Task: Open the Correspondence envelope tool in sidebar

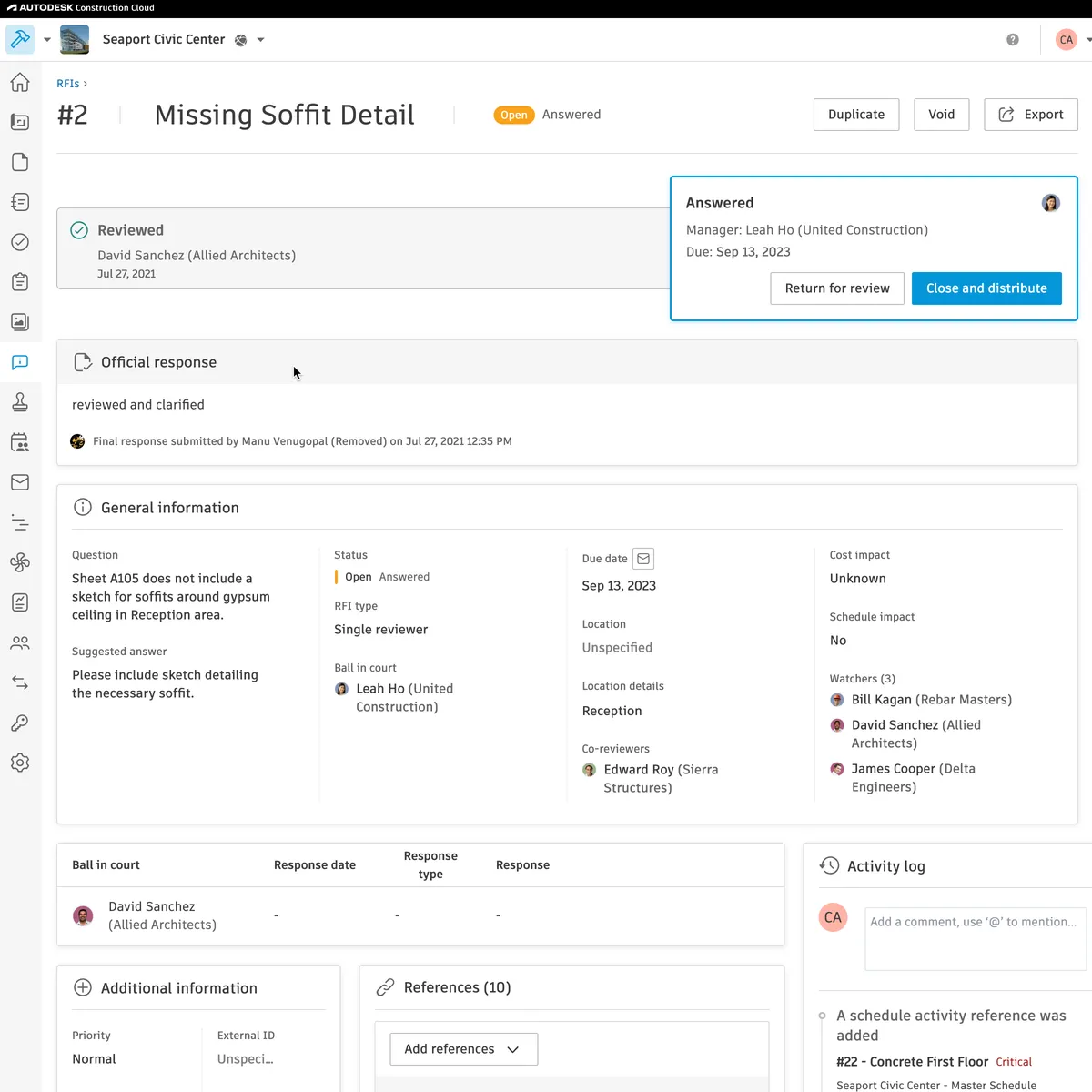Action: tap(20, 482)
